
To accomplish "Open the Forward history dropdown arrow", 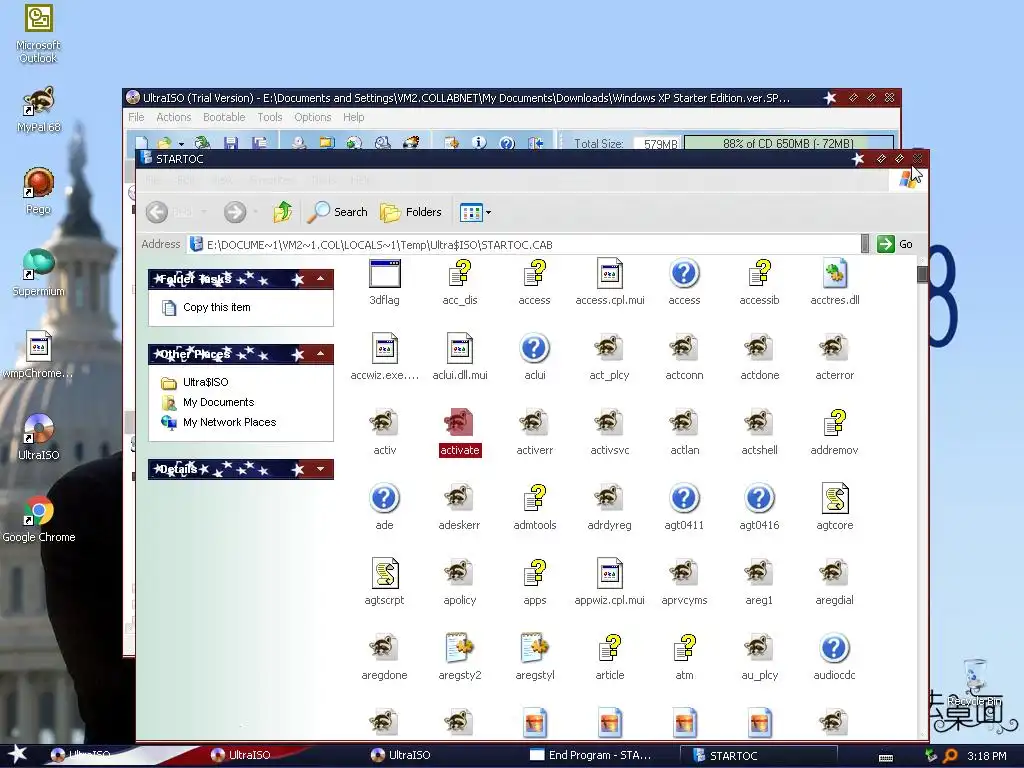I will coord(255,212).
